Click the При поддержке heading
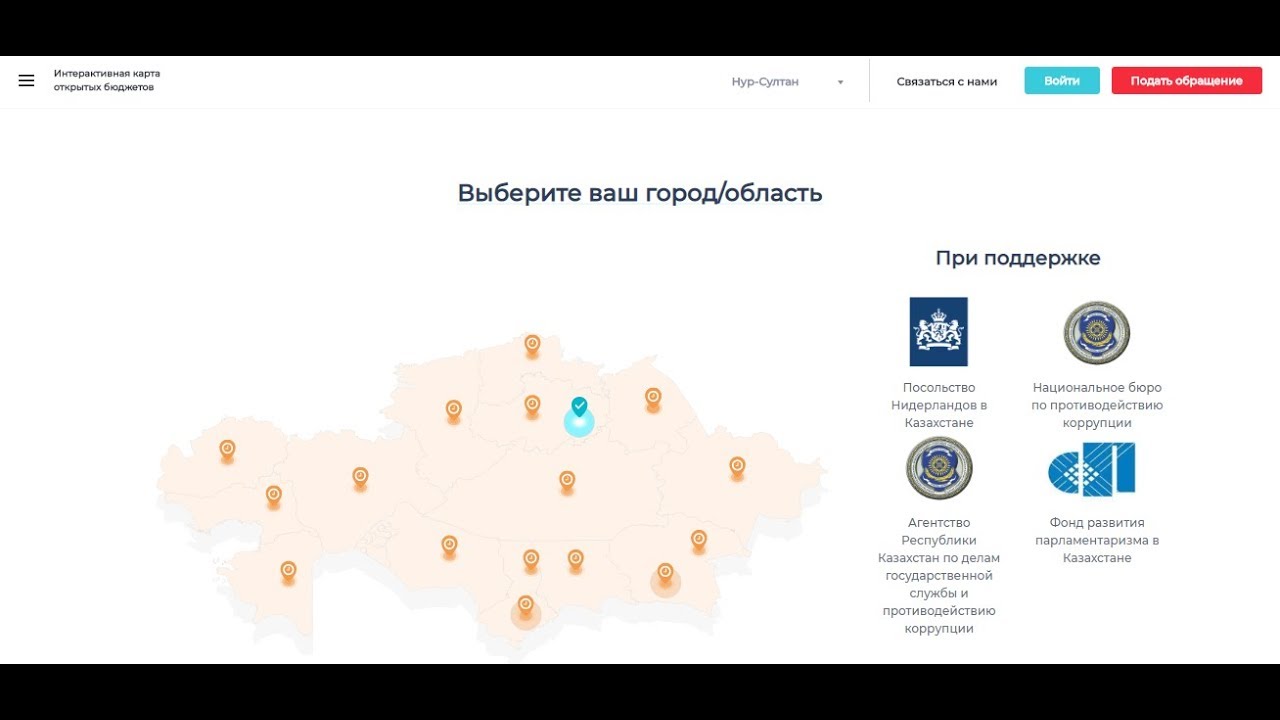Screen dimensions: 1280x720 [1018, 258]
